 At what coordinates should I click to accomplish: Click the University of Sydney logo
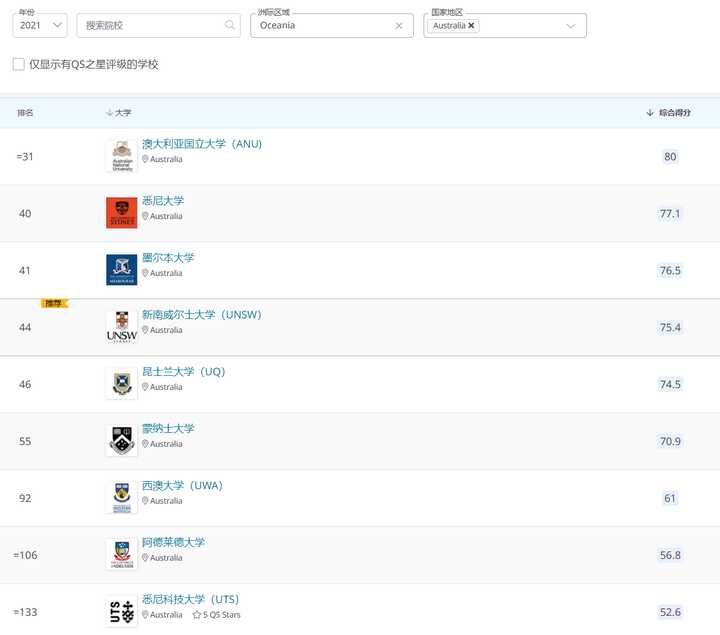122,213
